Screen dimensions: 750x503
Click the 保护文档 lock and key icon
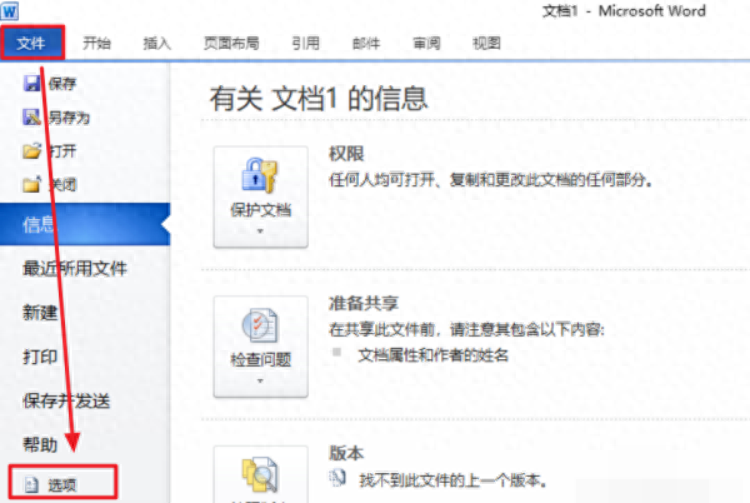(x=260, y=175)
